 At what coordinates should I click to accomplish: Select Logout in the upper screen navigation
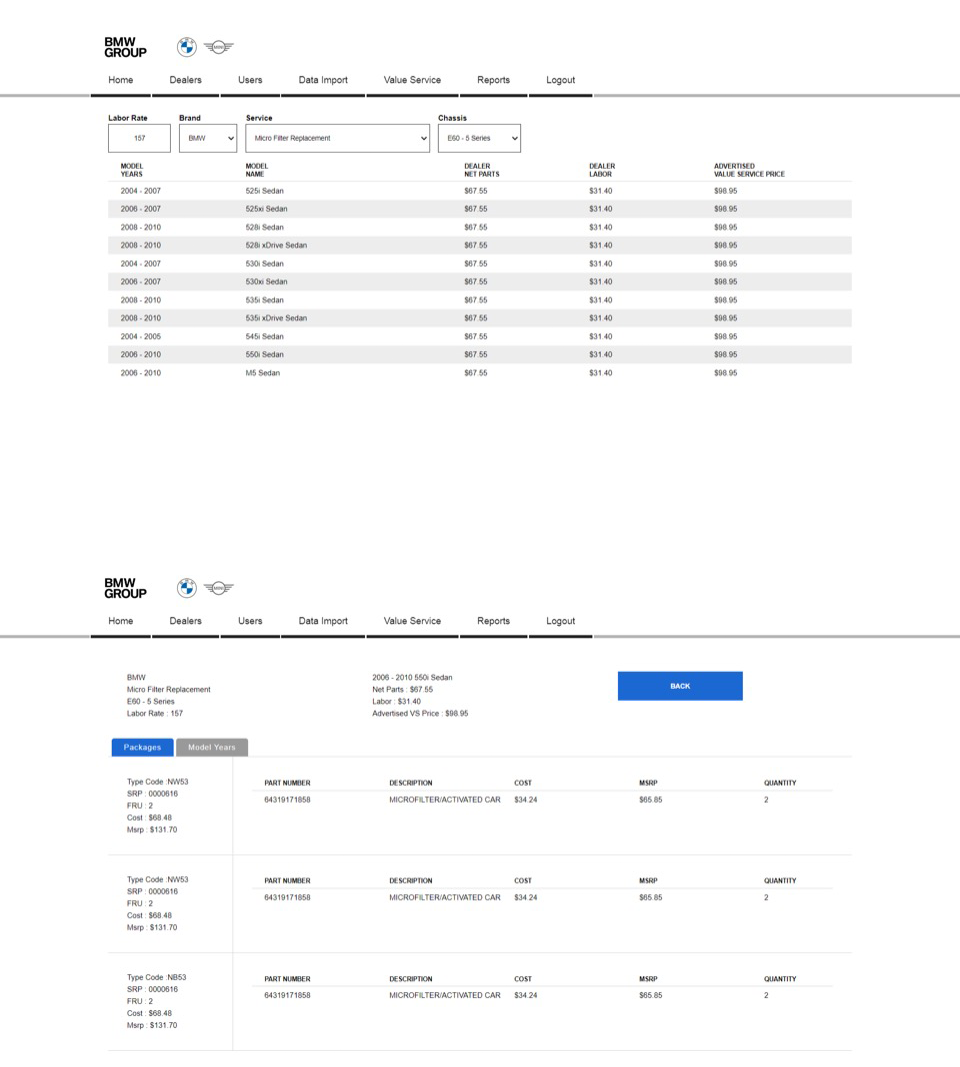pyautogui.click(x=561, y=80)
